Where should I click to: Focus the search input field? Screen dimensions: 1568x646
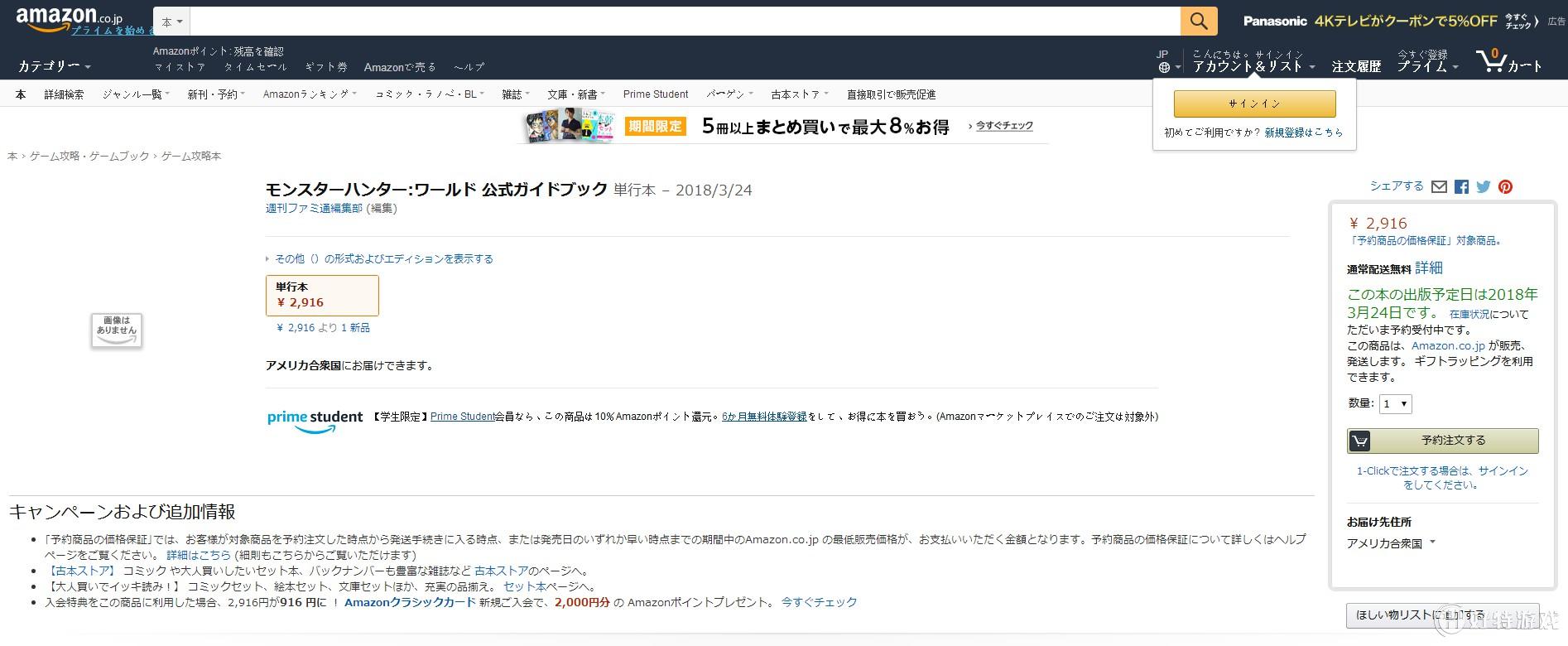pos(685,22)
